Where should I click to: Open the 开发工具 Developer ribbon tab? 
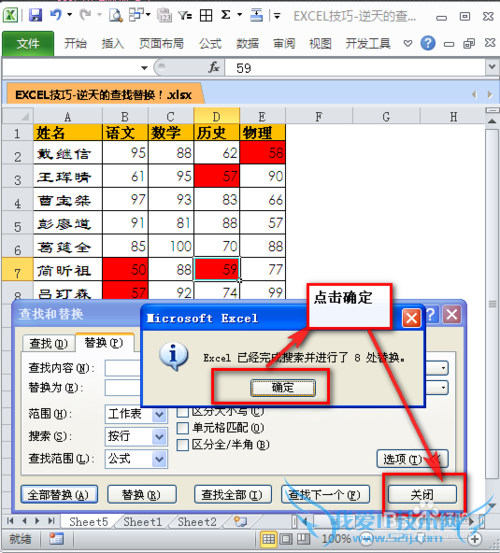click(x=368, y=44)
